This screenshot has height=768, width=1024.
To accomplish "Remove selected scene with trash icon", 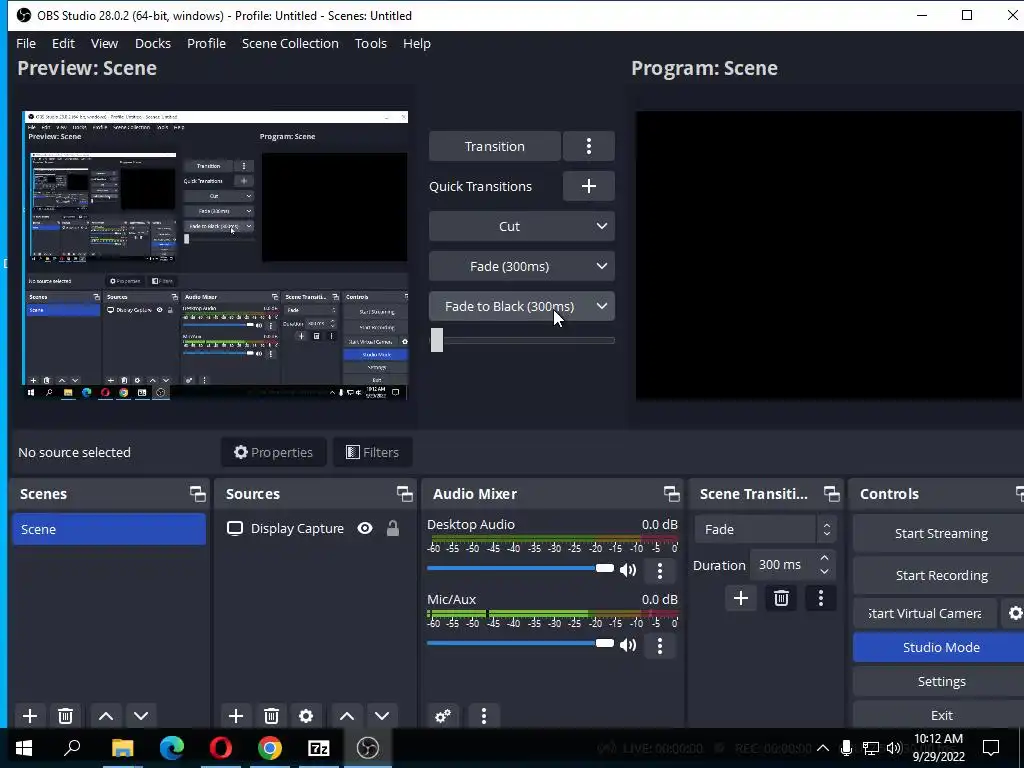I will [x=65, y=716].
